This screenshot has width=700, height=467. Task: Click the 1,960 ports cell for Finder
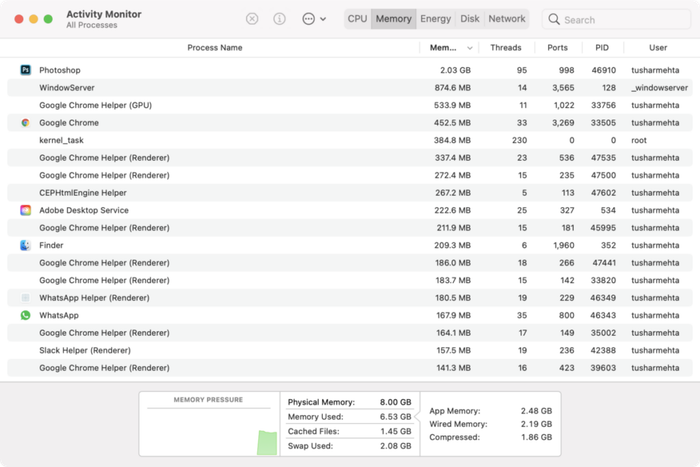563,245
